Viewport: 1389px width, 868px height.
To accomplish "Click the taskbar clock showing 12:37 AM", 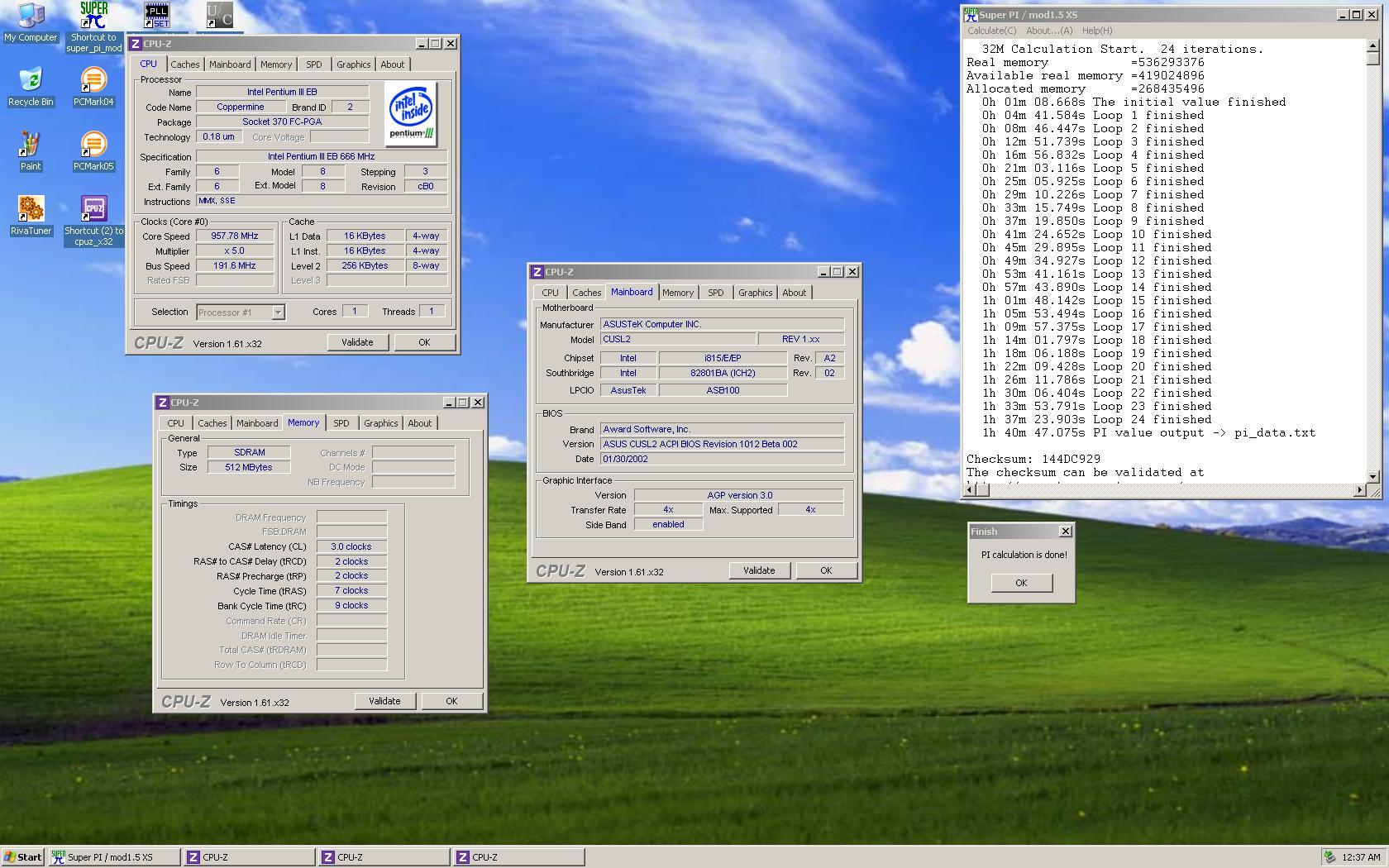I will 1362,857.
